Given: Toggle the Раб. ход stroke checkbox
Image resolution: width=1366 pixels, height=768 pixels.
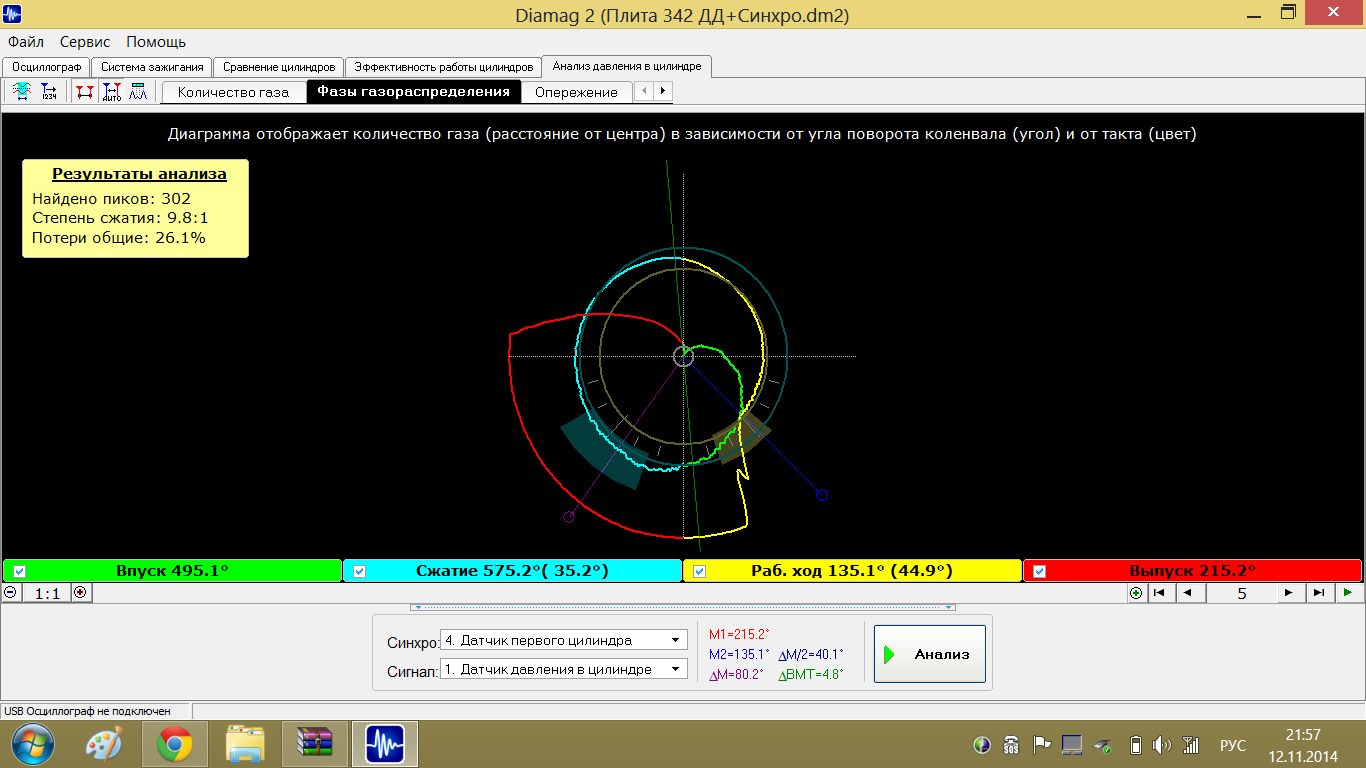Looking at the screenshot, I should coord(699,571).
